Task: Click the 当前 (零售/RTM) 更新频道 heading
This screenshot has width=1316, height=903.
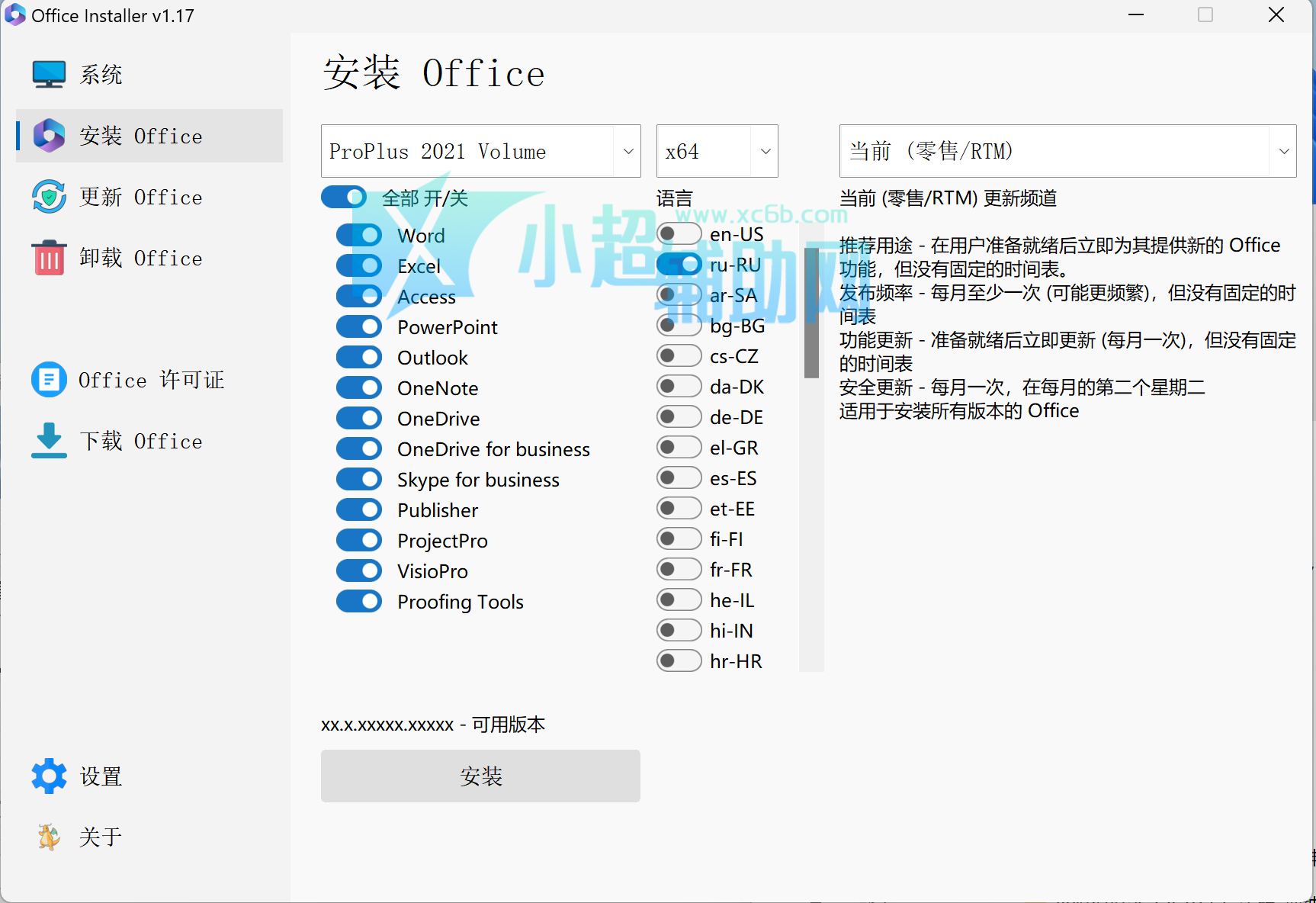Action: pyautogui.click(x=948, y=198)
